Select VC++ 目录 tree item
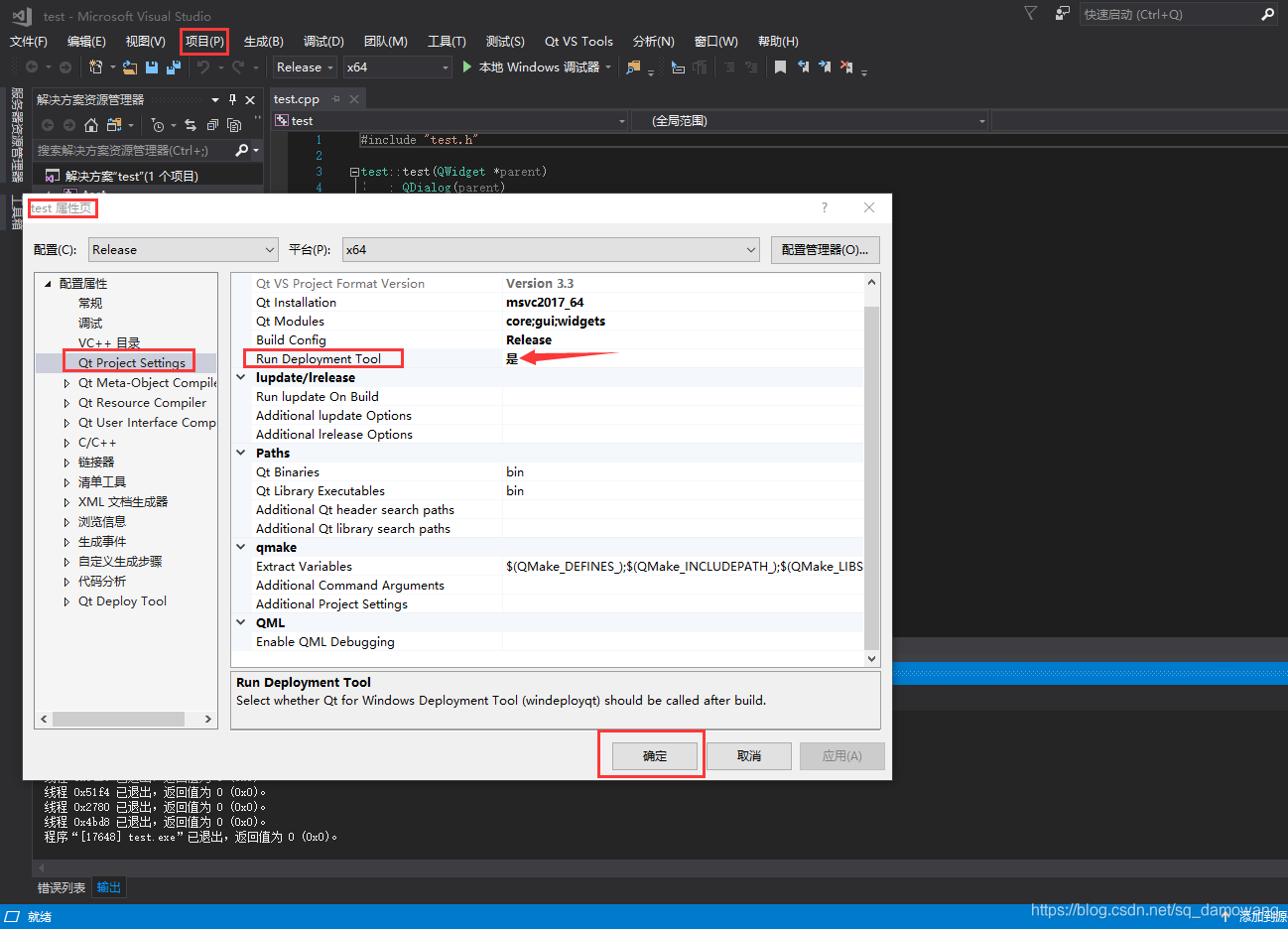The image size is (1288, 929). tap(109, 343)
